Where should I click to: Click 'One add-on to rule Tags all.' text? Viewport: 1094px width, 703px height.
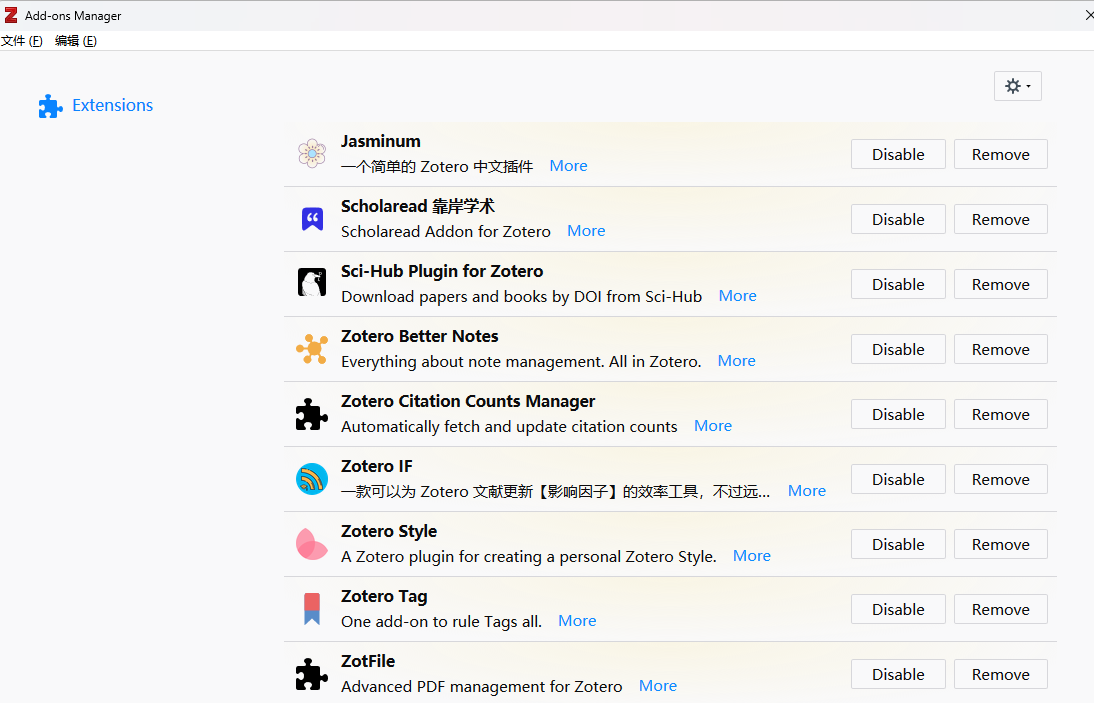(442, 621)
